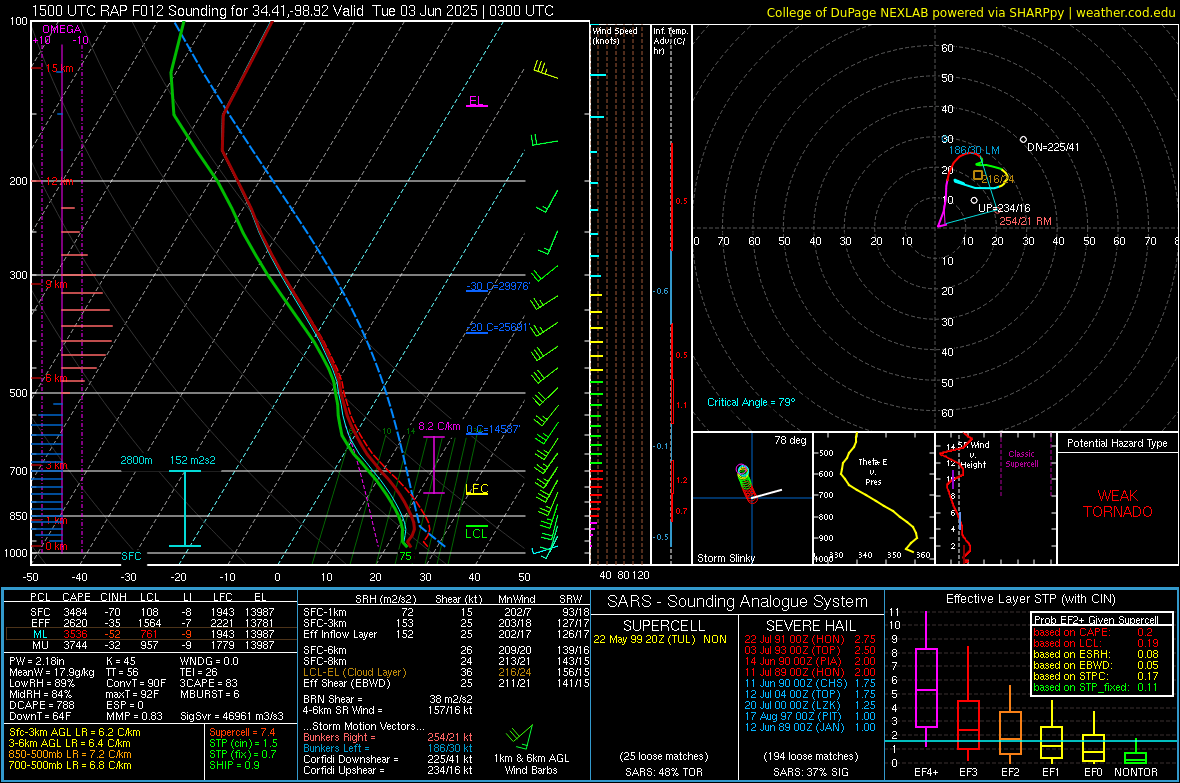Select the green LCL marker on the skew-T
This screenshot has height=783, width=1180.
click(x=476, y=533)
